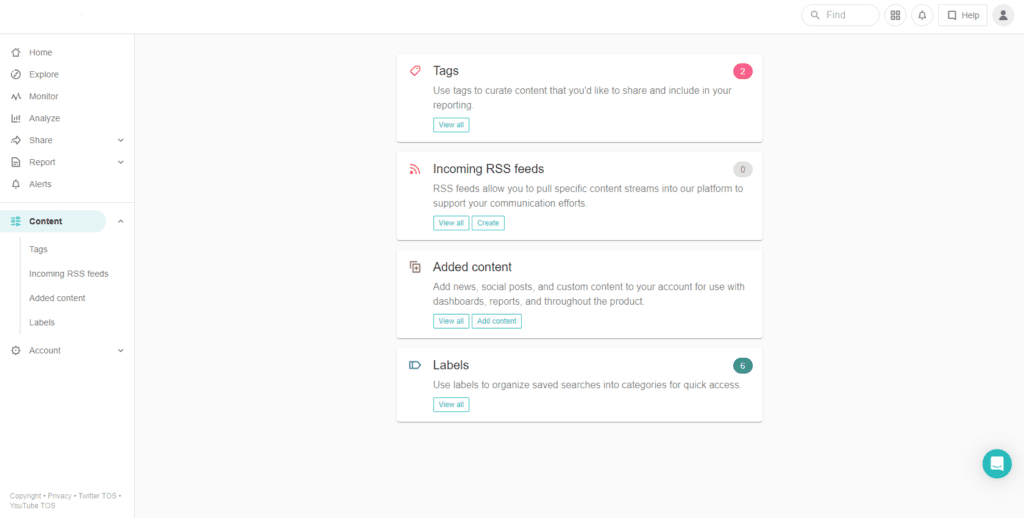Viewport: 1024px width, 518px height.
Task: Click the Monitor pulse-line icon
Action: tap(16, 97)
